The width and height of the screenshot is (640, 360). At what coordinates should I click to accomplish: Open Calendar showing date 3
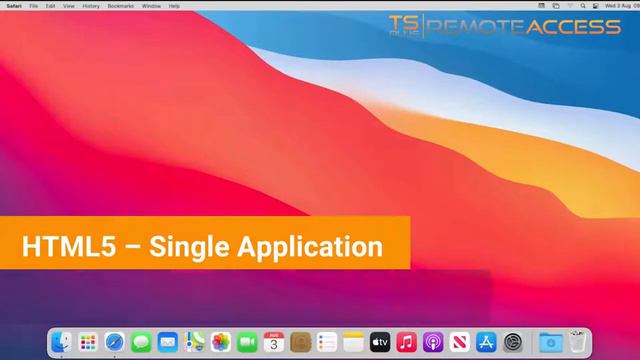pos(274,342)
